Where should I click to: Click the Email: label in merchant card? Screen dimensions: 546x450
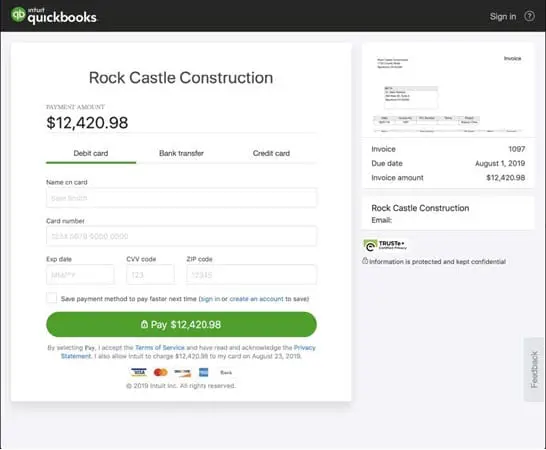(x=382, y=220)
